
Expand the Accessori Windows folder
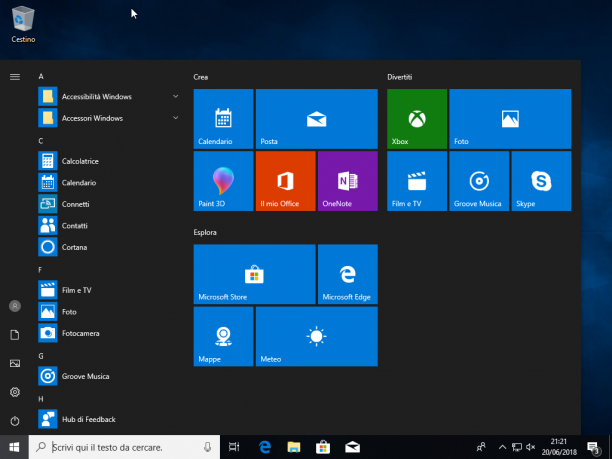(x=109, y=118)
